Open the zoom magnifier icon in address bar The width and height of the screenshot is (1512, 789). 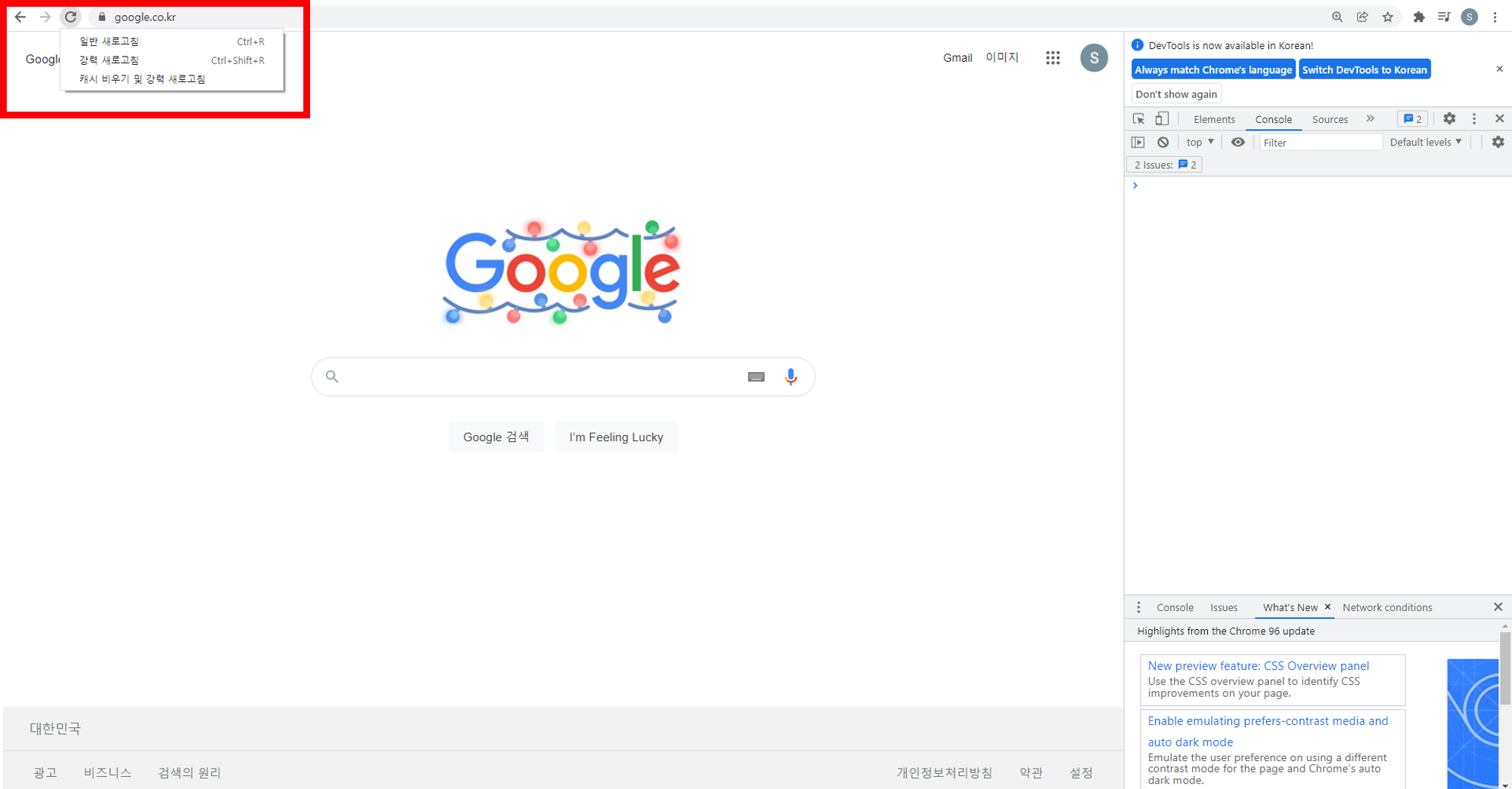[x=1337, y=17]
